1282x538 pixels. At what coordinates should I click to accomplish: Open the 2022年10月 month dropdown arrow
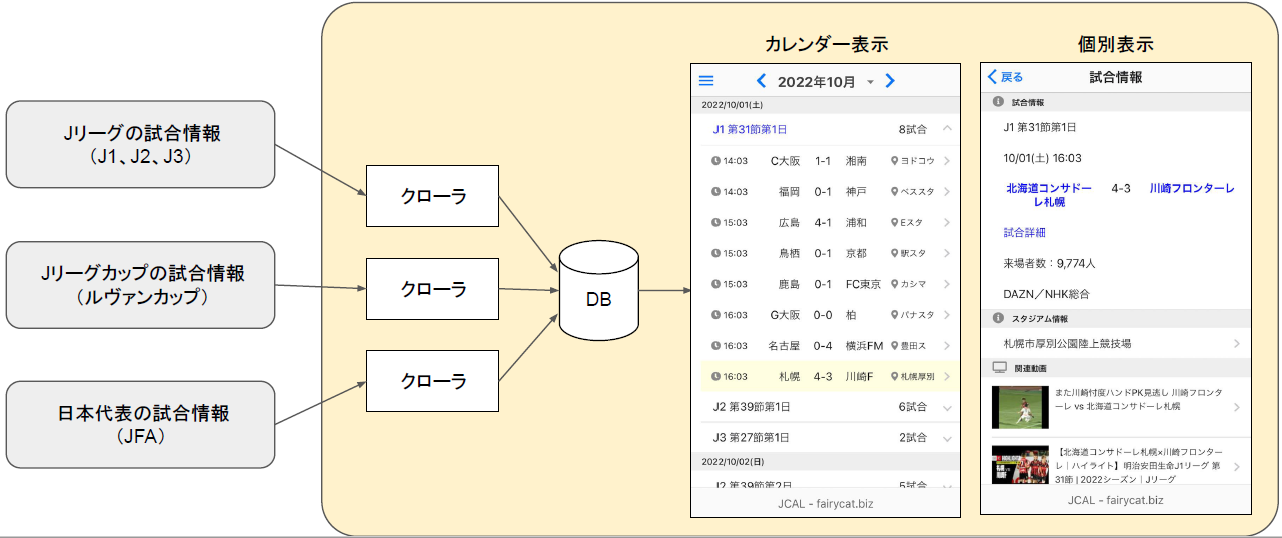(870, 82)
